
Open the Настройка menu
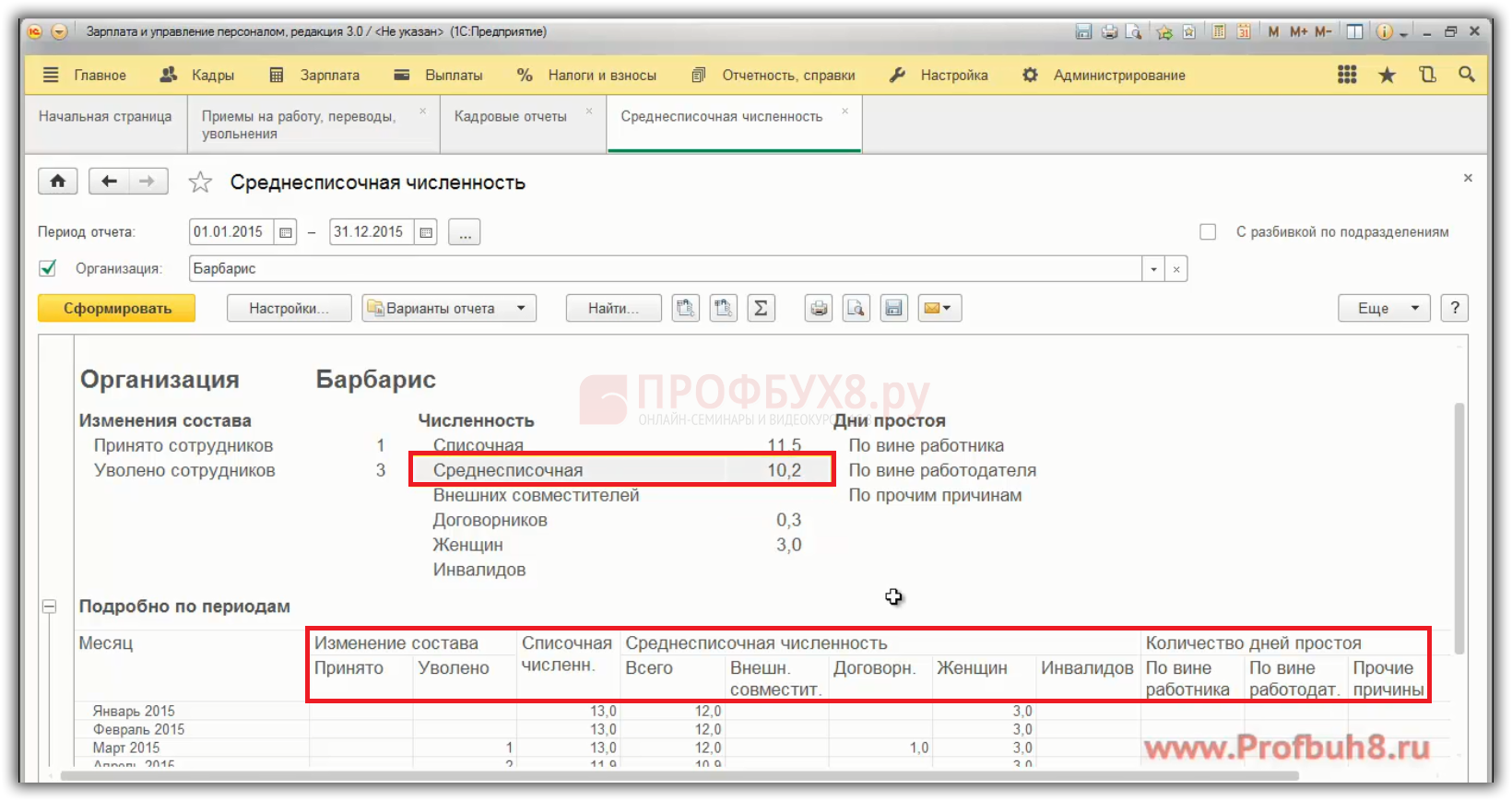coord(939,76)
